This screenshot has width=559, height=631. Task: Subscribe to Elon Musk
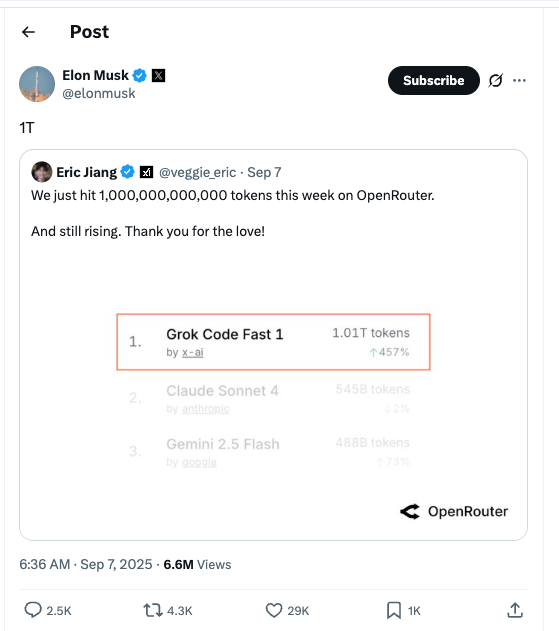coord(434,80)
